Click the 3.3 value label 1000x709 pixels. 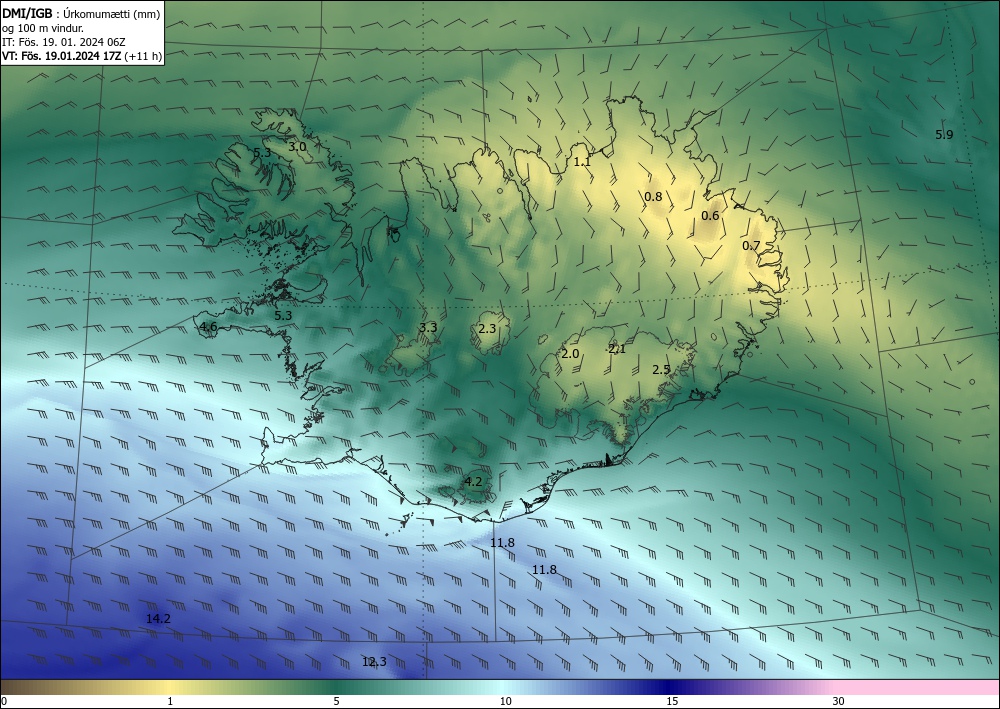click(x=428, y=328)
